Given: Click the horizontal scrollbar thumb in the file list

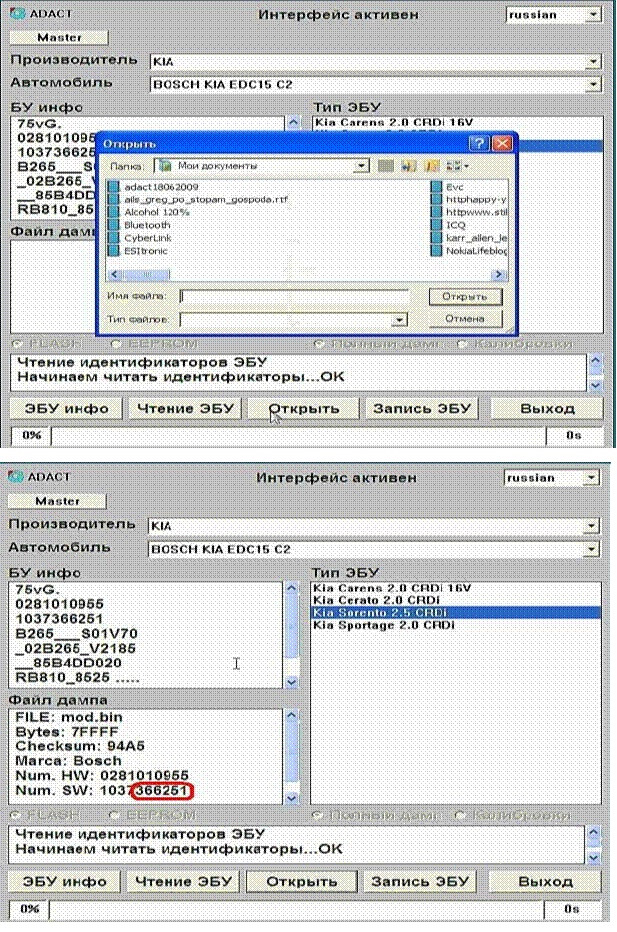Looking at the screenshot, I should [x=147, y=275].
